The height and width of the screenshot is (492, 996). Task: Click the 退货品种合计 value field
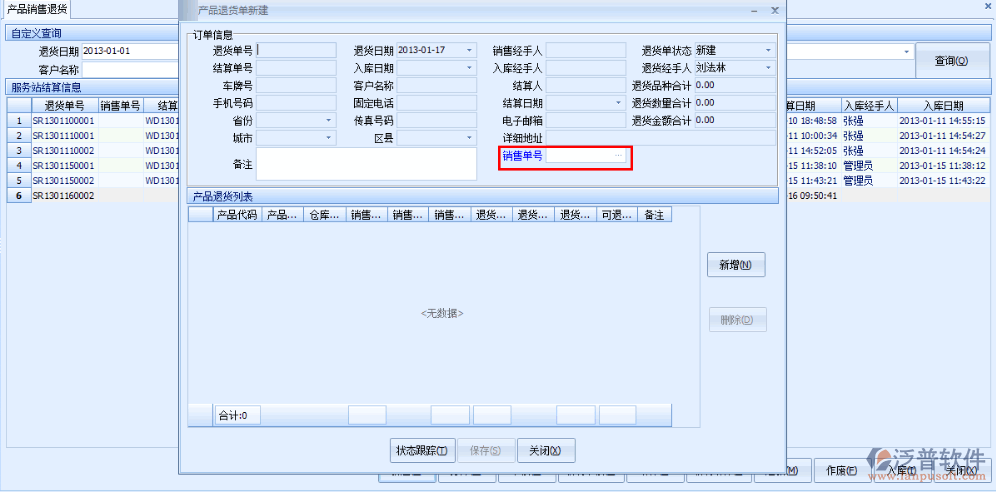(735, 85)
